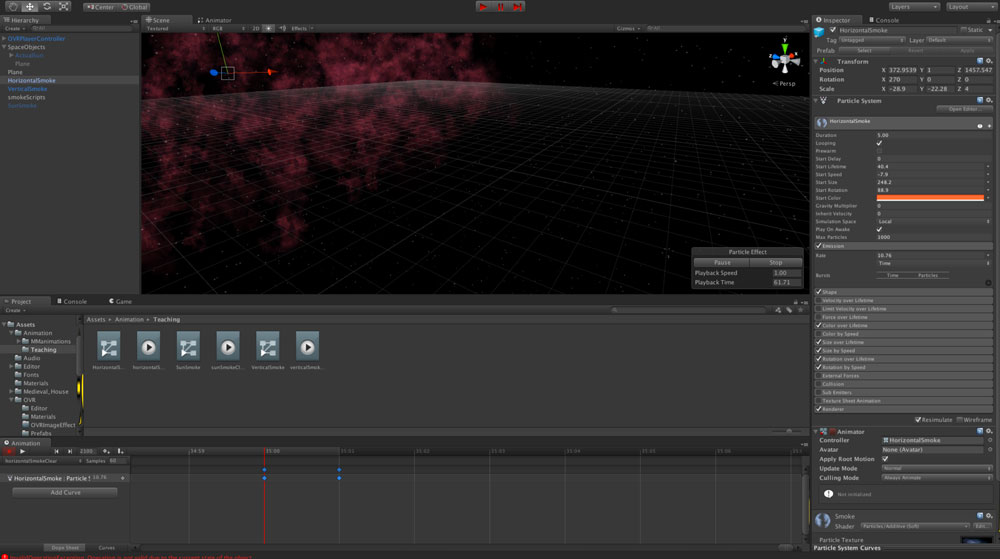
Task: Click the Add Keyframe icon in Animation panel
Action: 107,451
